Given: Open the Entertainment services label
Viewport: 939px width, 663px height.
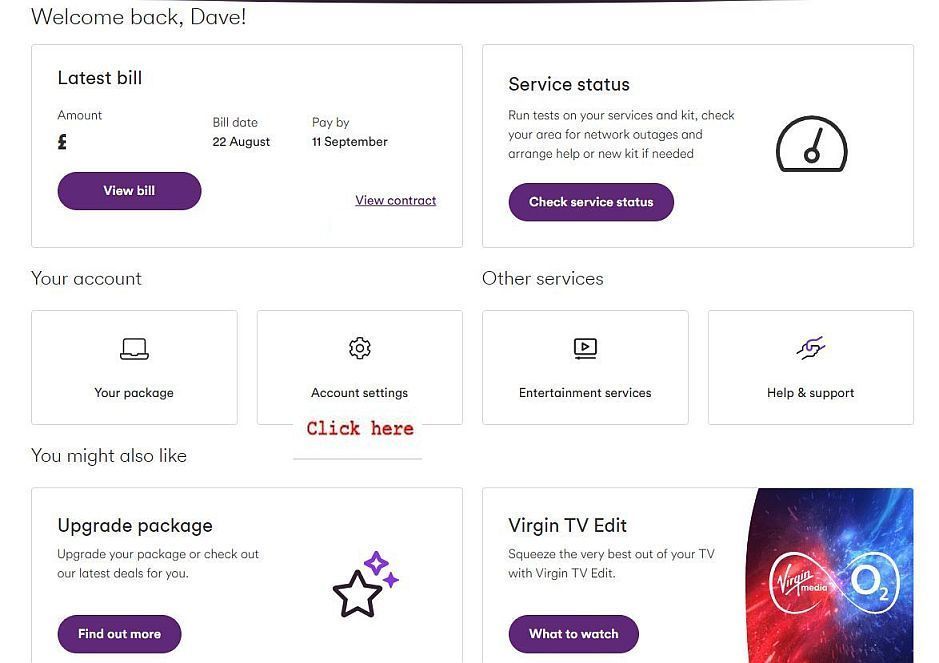Looking at the screenshot, I should (x=585, y=393).
